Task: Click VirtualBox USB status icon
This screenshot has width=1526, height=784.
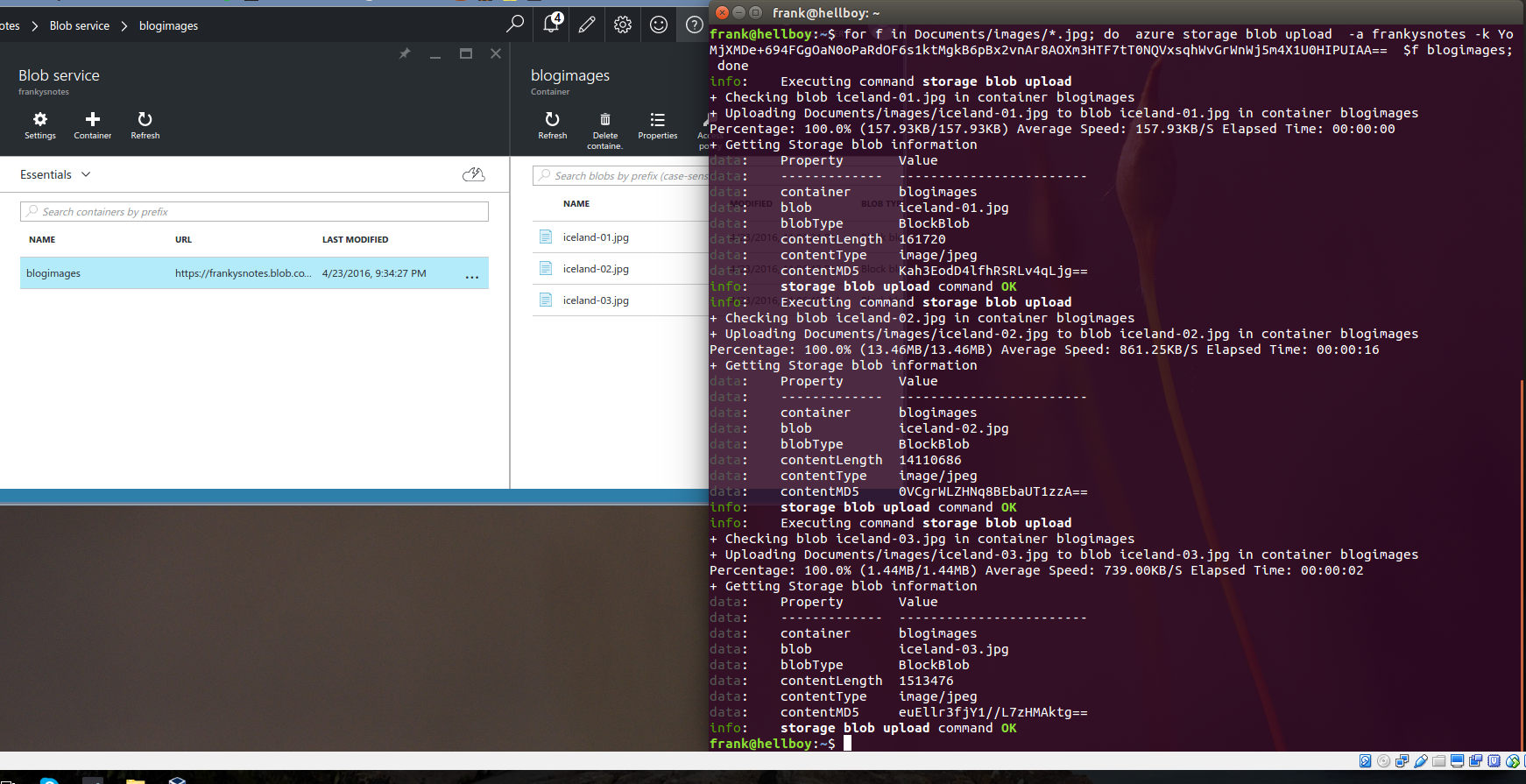Action: [x=1421, y=761]
